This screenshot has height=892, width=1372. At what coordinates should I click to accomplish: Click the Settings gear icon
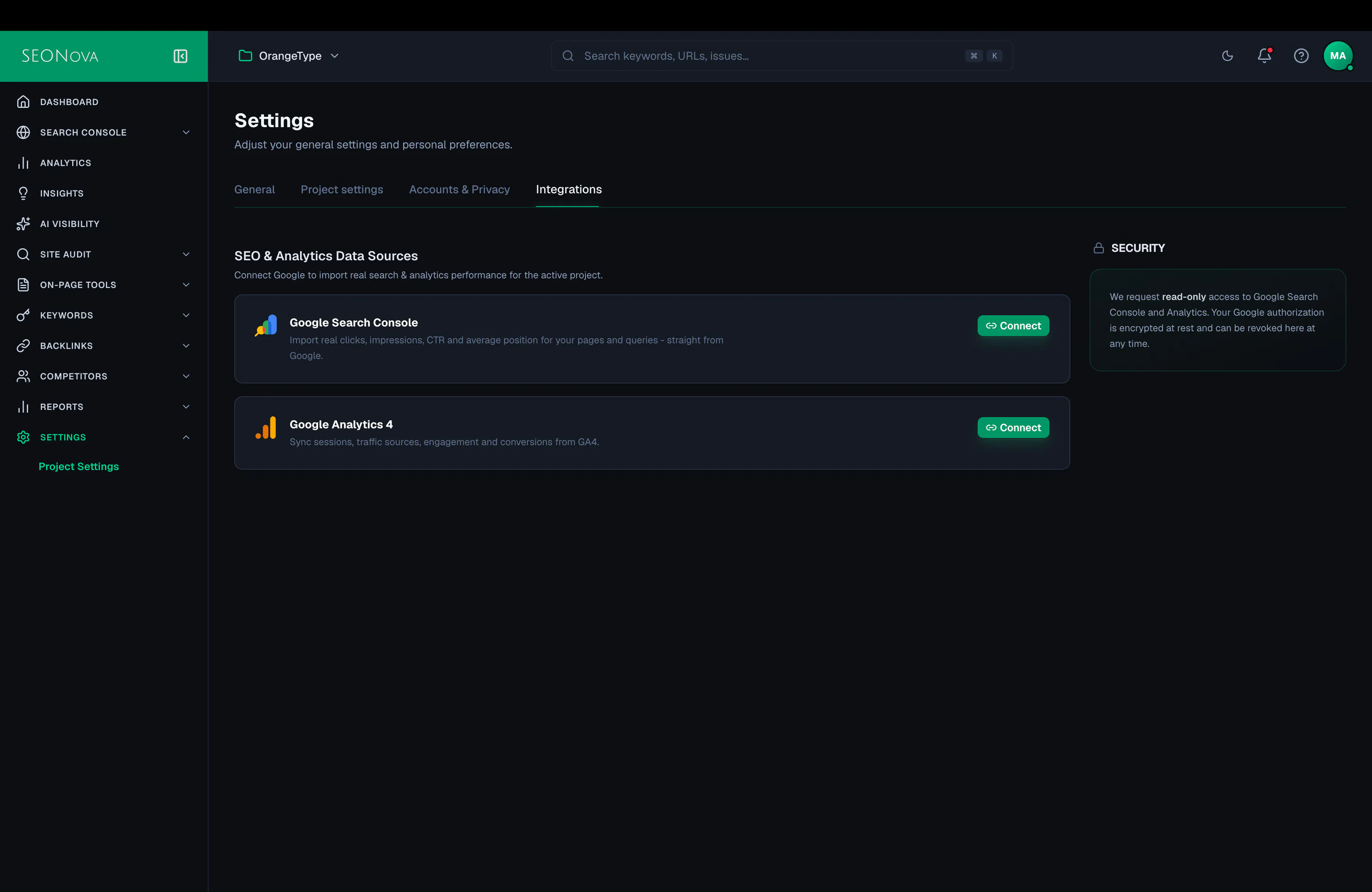coord(23,437)
